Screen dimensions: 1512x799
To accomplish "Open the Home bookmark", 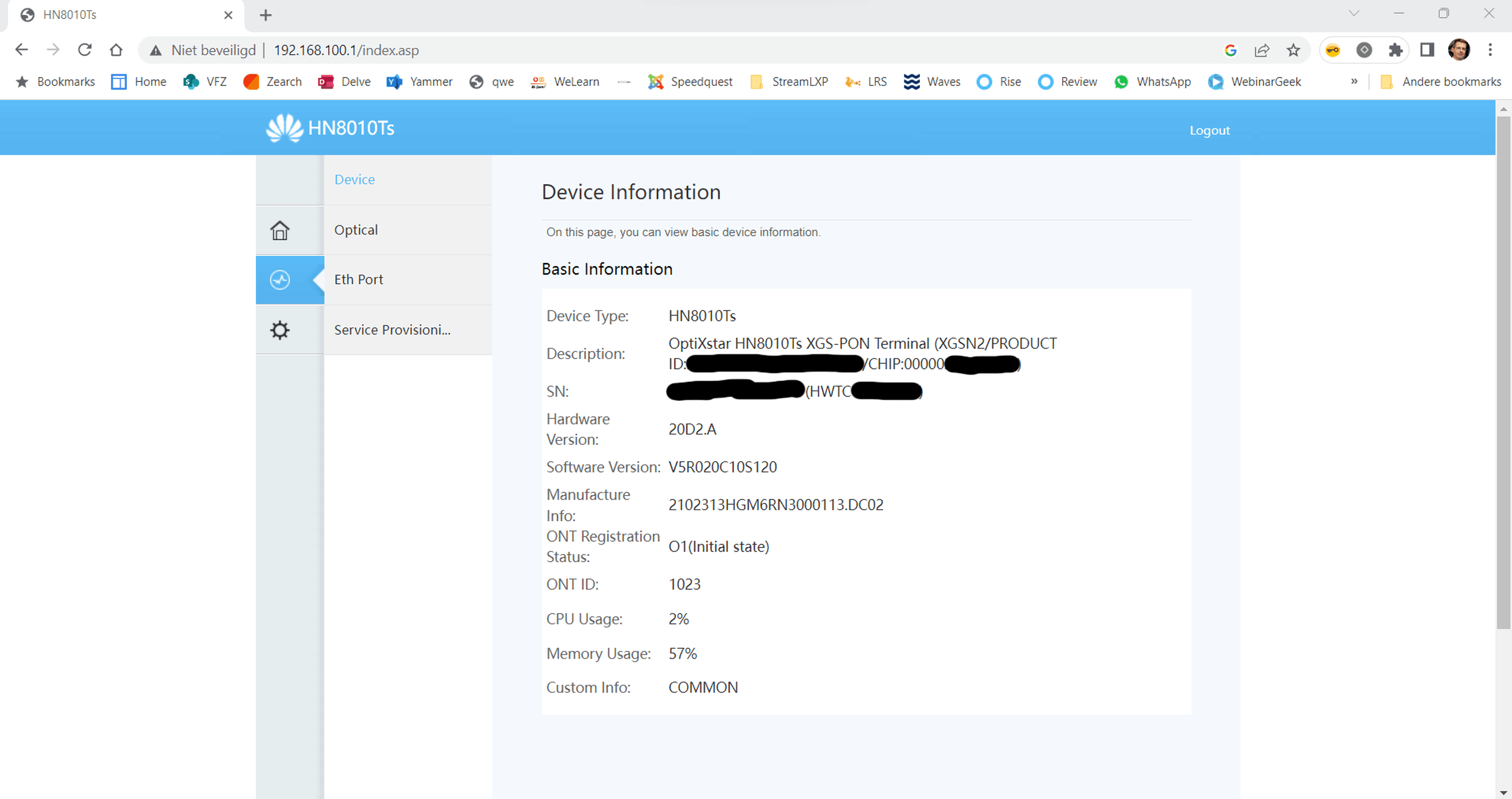I will point(139,82).
